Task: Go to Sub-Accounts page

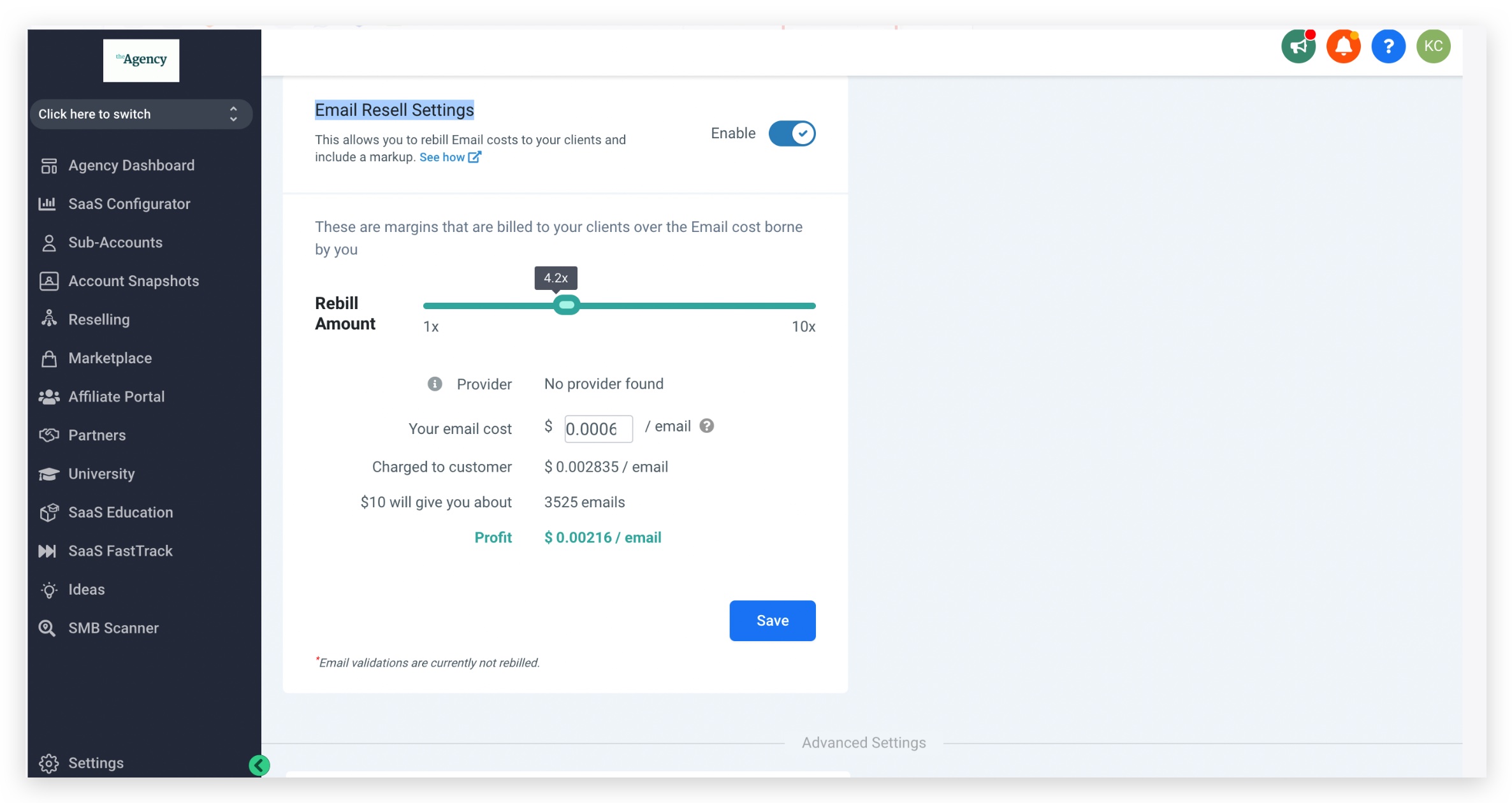Action: tap(115, 243)
